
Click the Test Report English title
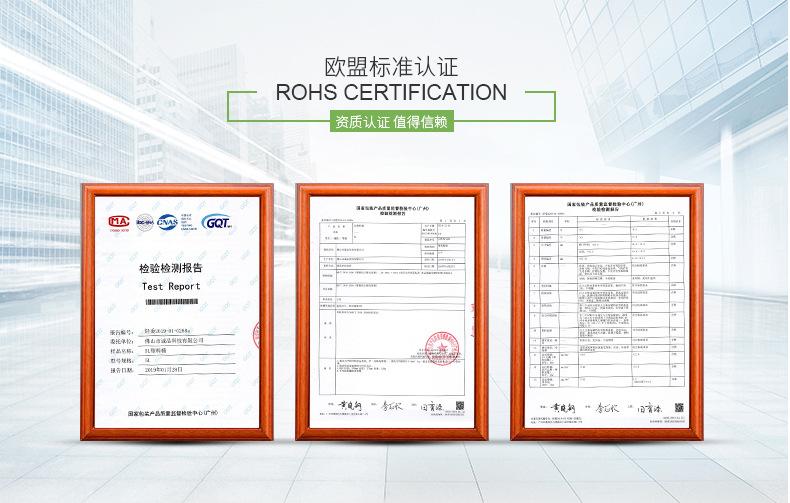(x=171, y=286)
